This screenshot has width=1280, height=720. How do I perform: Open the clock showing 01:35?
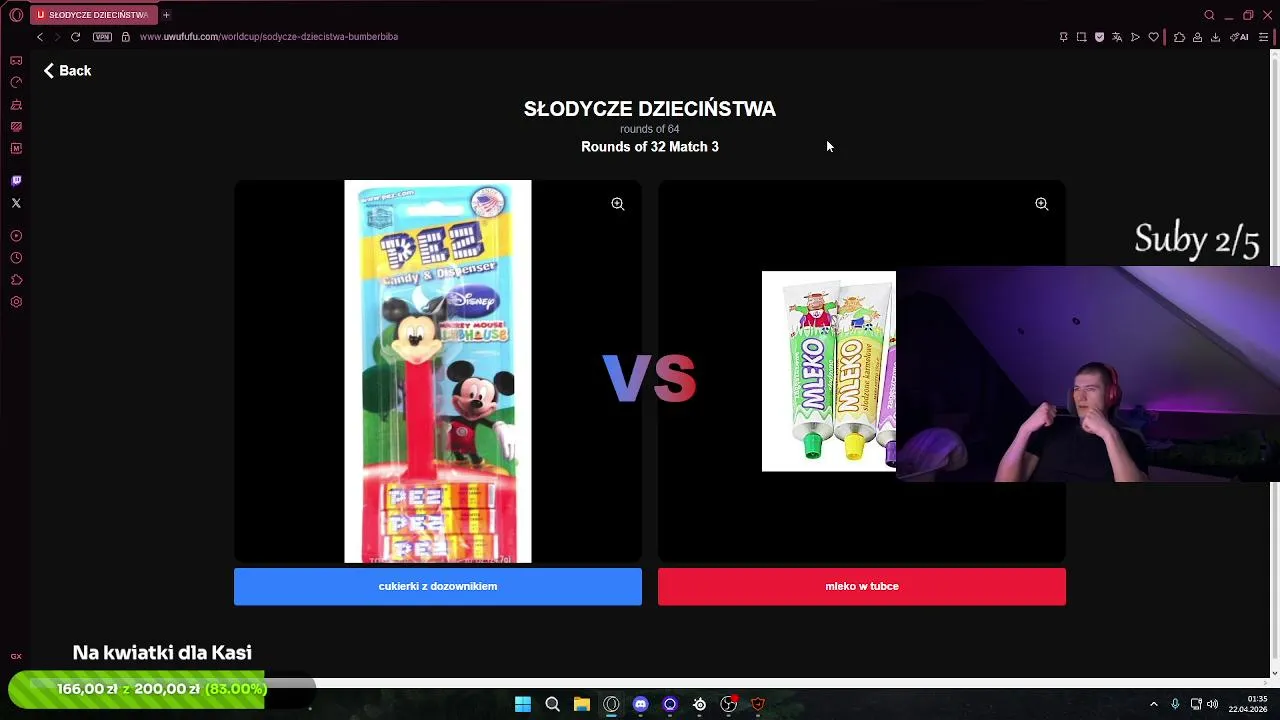1248,704
